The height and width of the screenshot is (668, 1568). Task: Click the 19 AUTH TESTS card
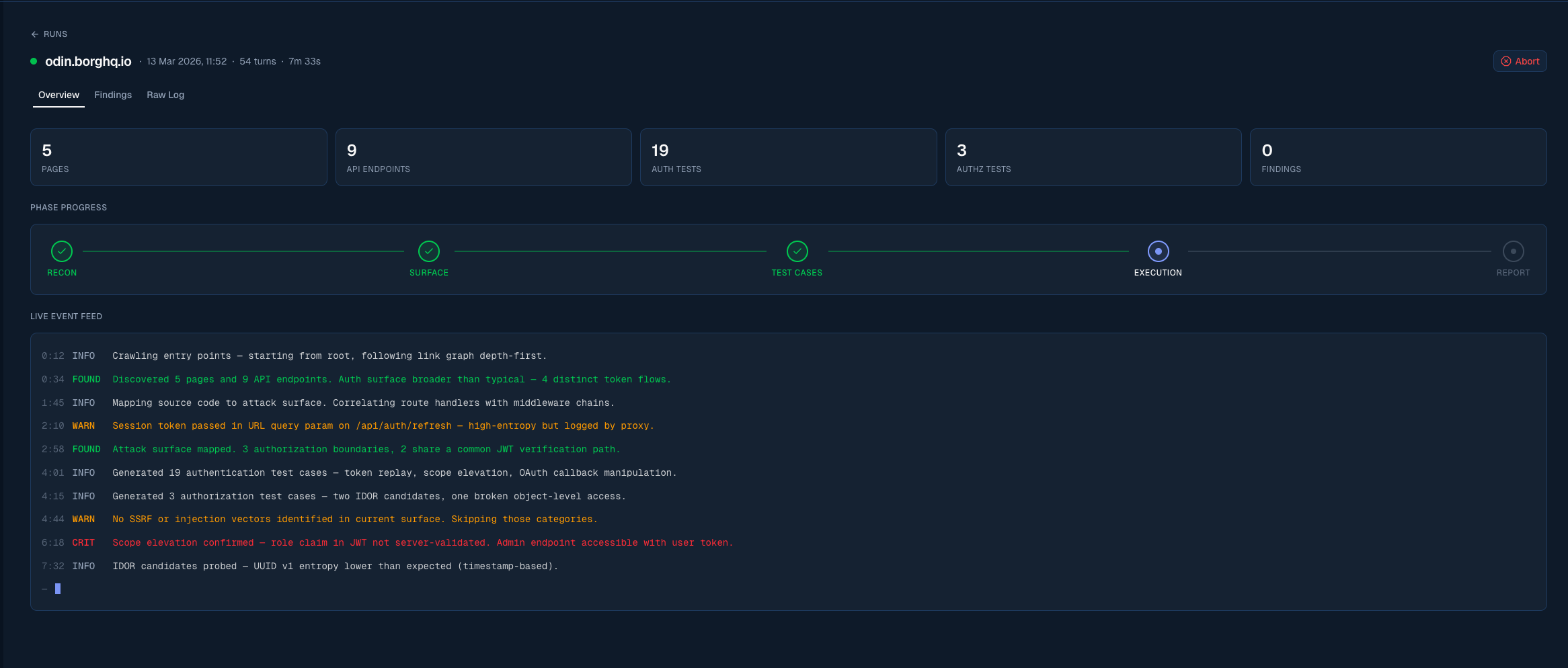pos(788,157)
